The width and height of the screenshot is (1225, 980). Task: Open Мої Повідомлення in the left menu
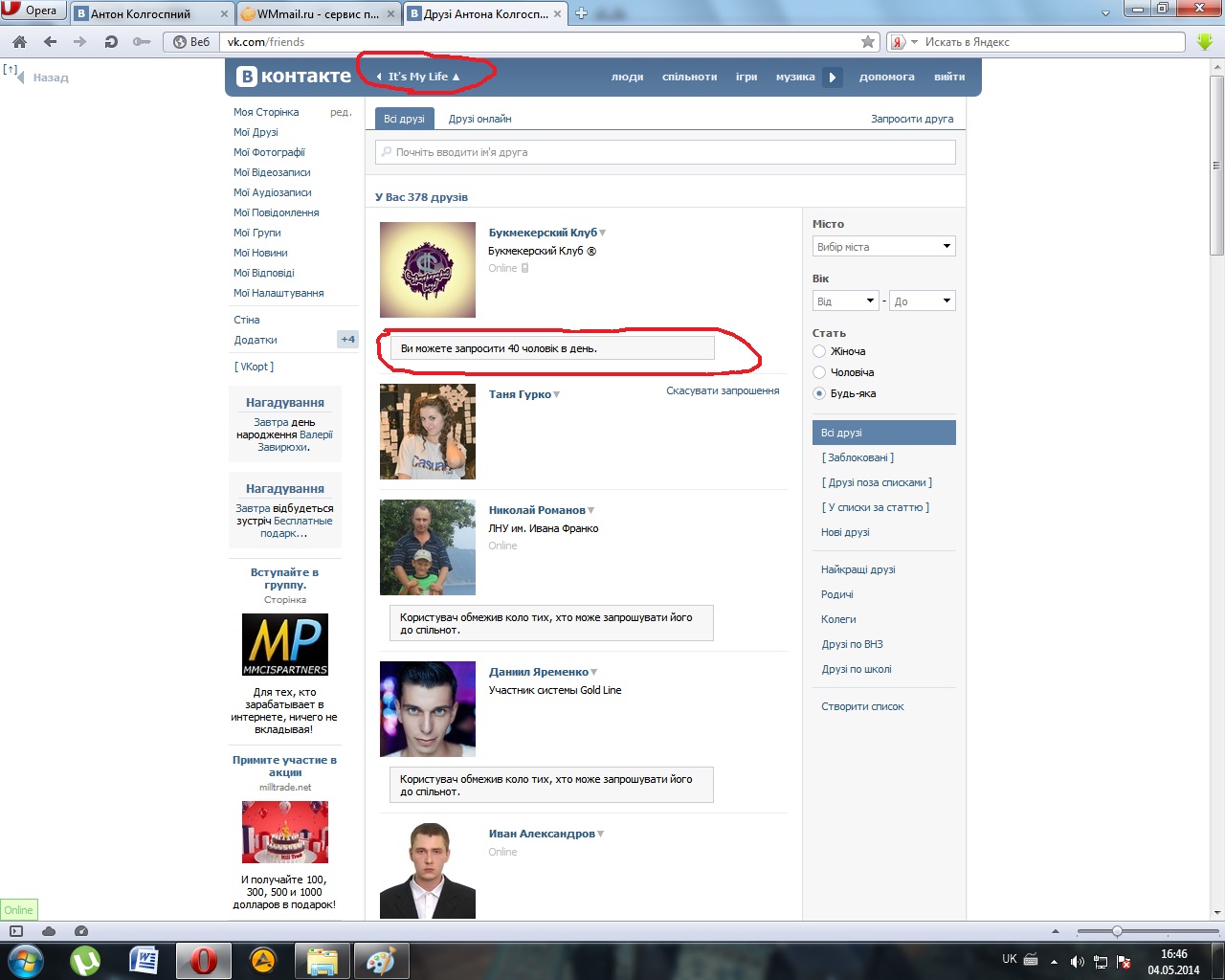tap(277, 212)
